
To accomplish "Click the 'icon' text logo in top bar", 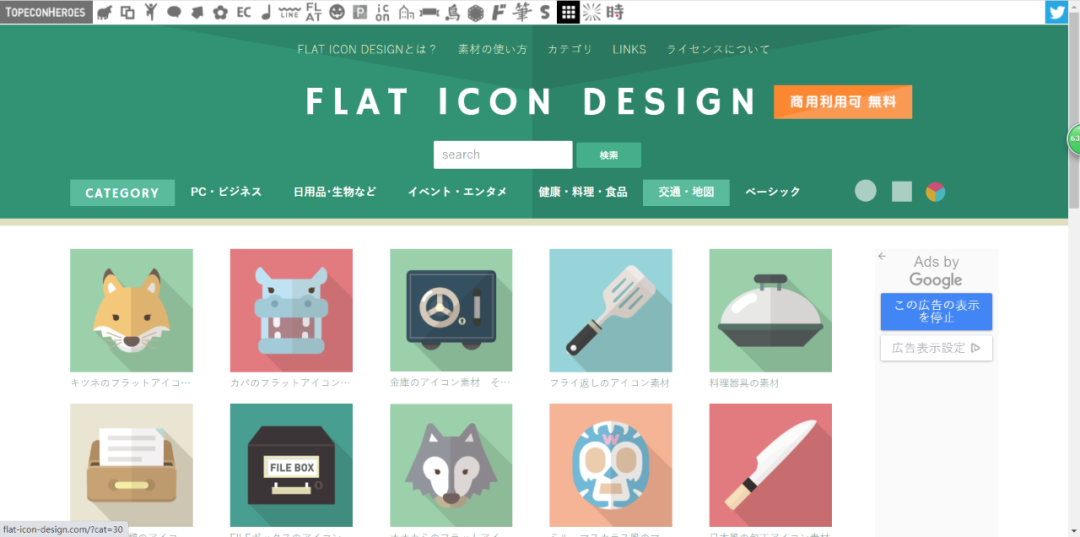I will tap(383, 12).
